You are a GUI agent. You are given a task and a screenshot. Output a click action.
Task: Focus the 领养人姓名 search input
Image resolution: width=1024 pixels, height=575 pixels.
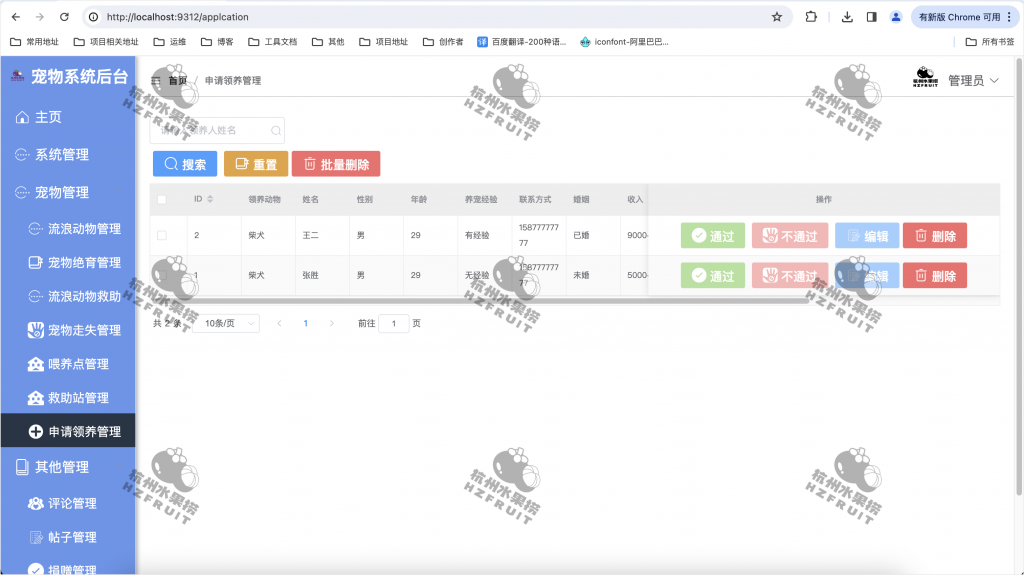coord(217,131)
